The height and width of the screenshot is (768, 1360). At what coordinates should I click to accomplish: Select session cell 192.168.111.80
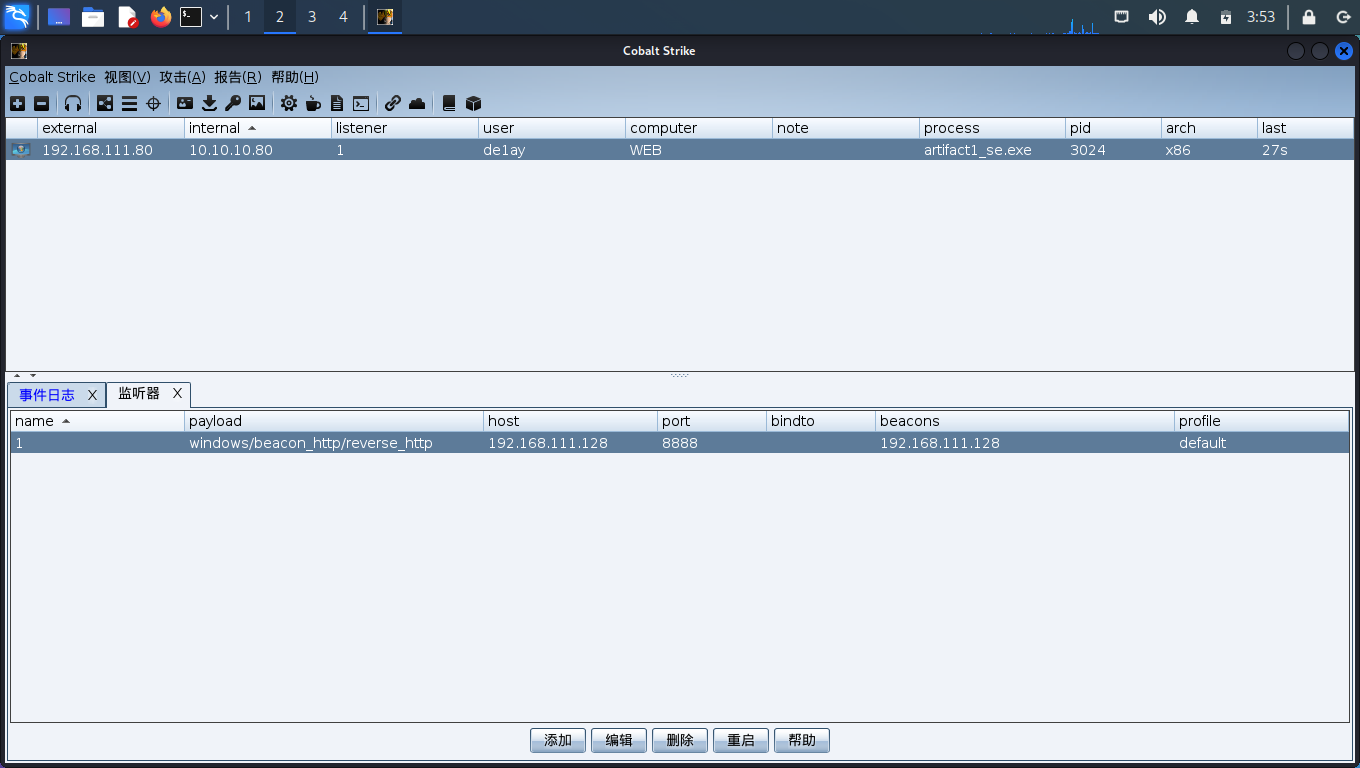pos(111,150)
